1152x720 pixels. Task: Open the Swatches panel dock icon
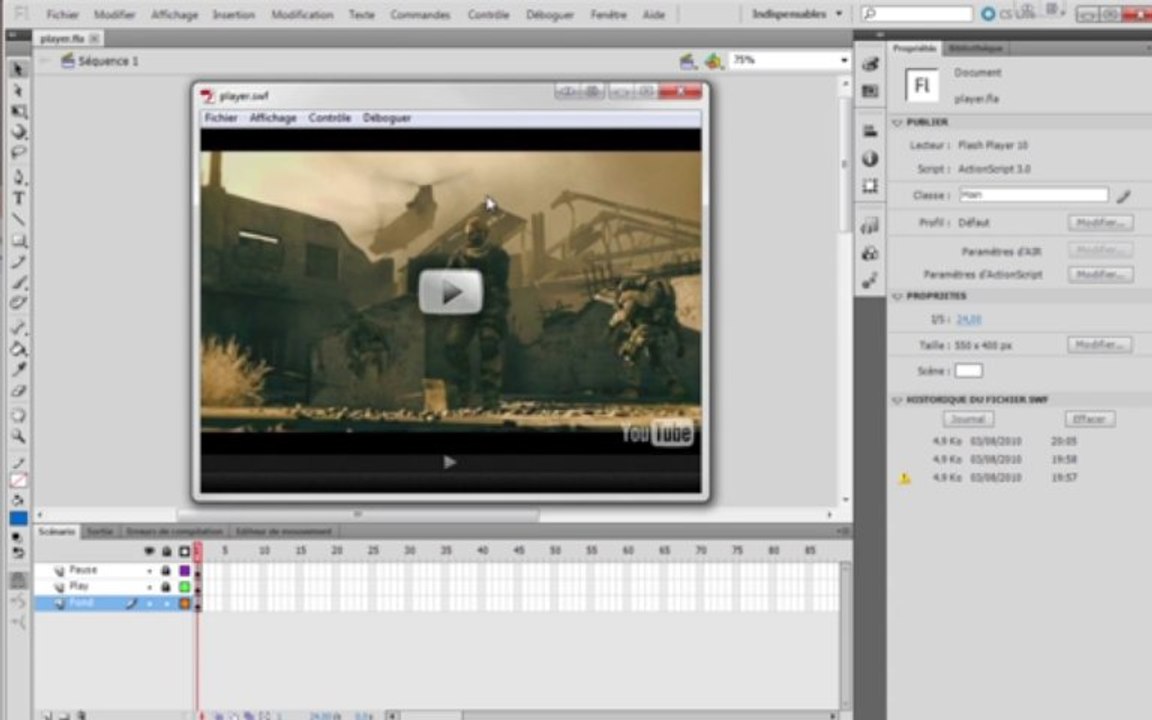click(x=870, y=91)
